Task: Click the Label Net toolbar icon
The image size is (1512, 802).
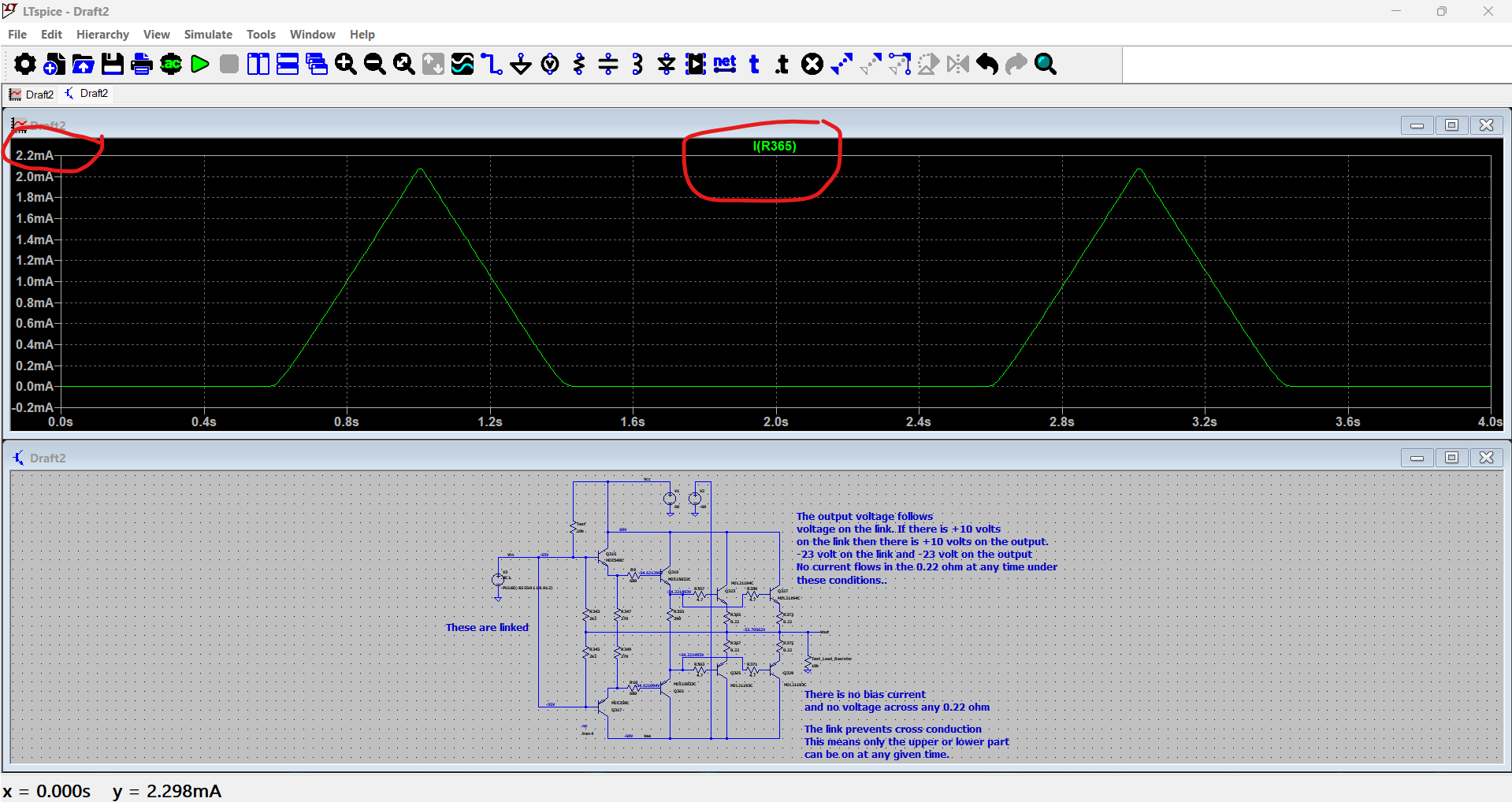Action: pyautogui.click(x=725, y=64)
